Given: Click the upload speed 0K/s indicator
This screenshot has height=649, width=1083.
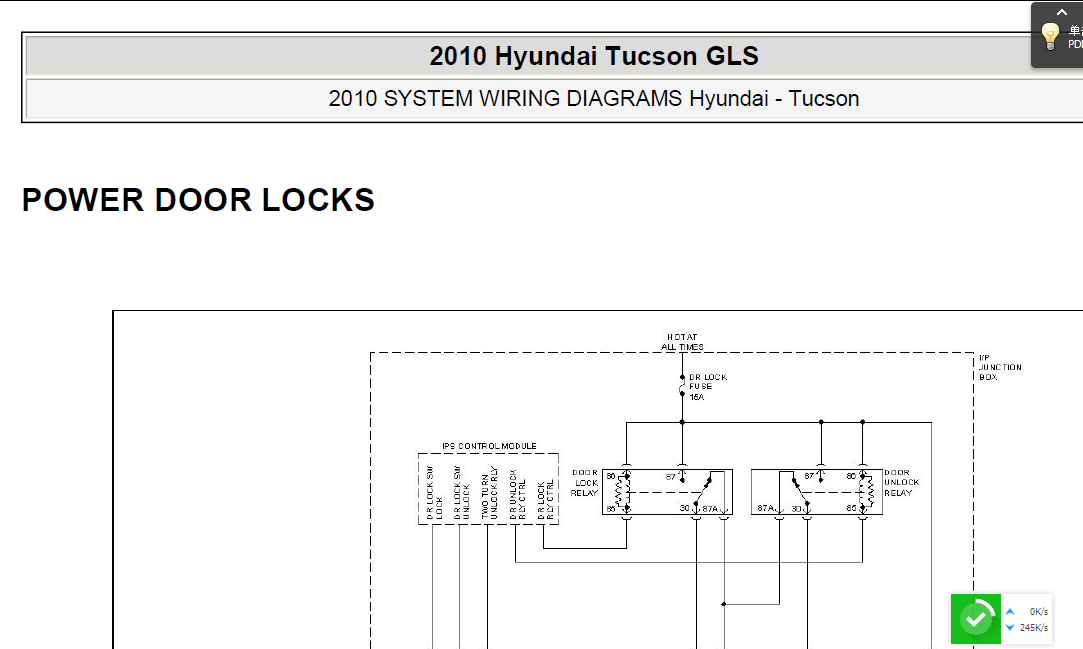Looking at the screenshot, I should pyautogui.click(x=1028, y=611).
